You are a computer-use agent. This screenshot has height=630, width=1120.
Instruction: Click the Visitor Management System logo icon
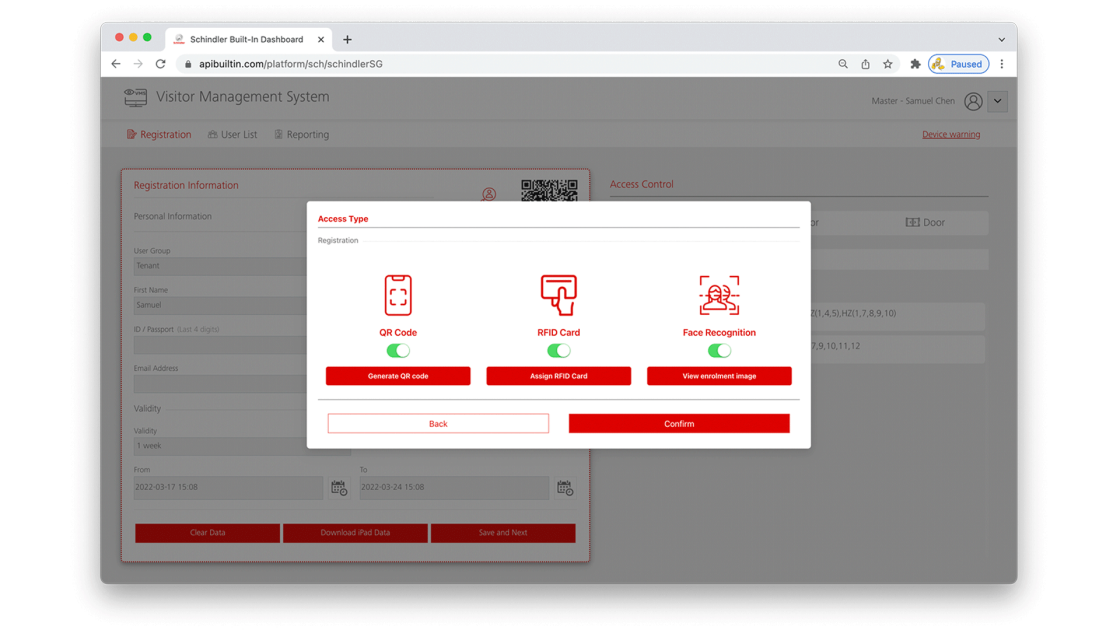134,97
